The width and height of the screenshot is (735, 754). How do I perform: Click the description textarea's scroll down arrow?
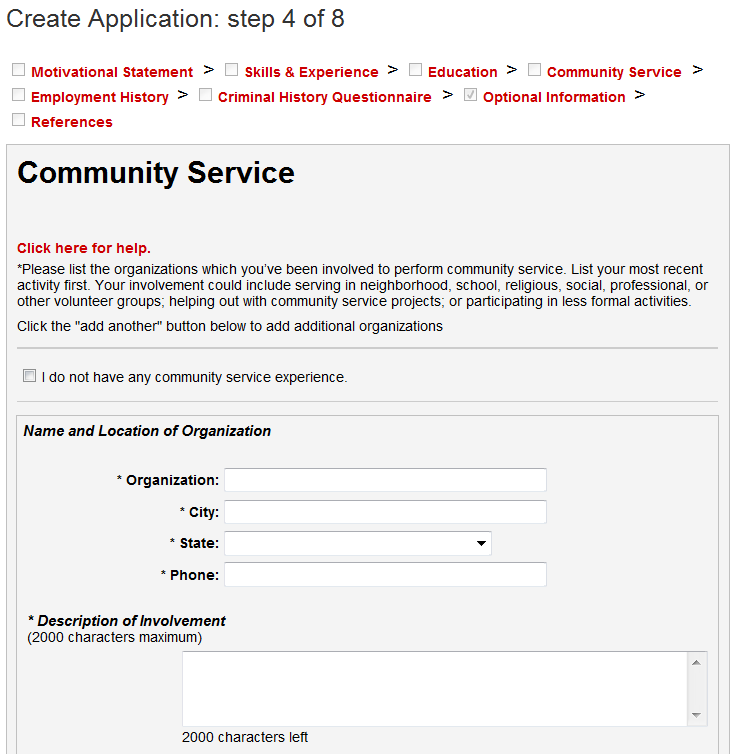(696, 716)
